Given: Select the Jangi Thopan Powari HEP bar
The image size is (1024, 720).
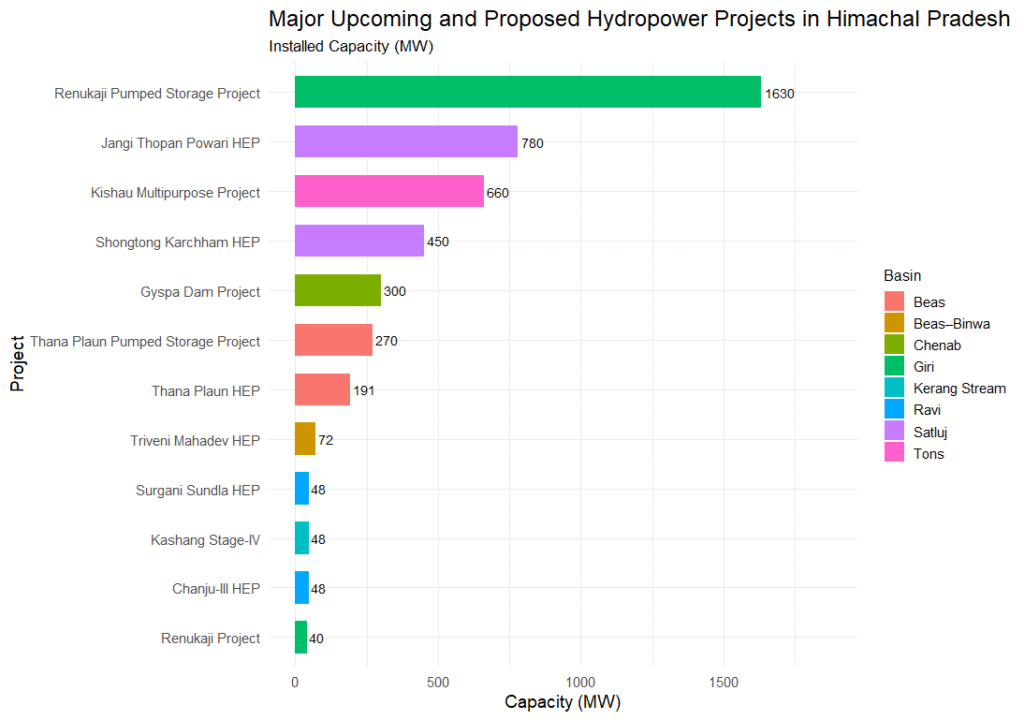Looking at the screenshot, I should (406, 142).
